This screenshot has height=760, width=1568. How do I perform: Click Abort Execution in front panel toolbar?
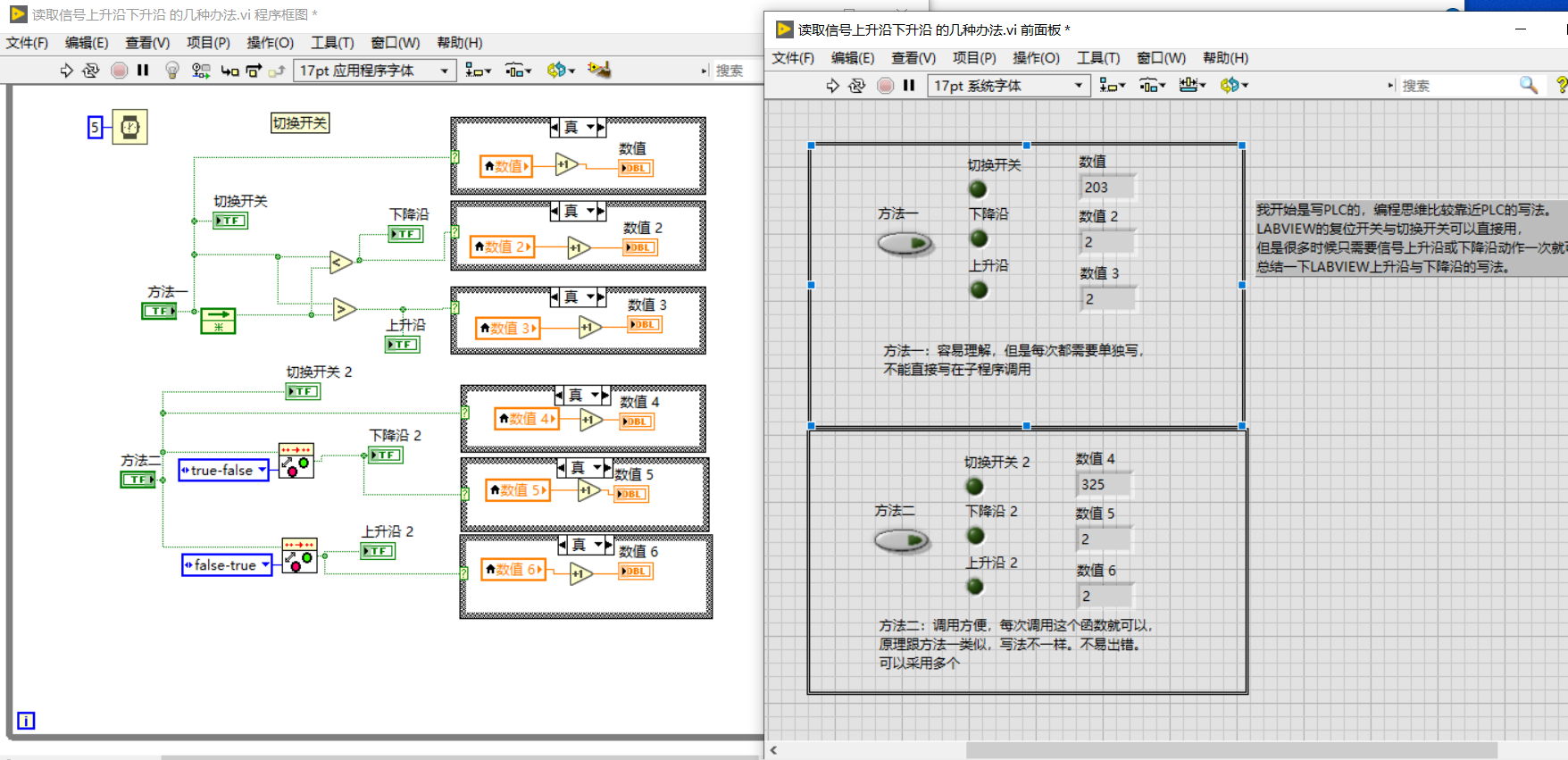coord(885,86)
